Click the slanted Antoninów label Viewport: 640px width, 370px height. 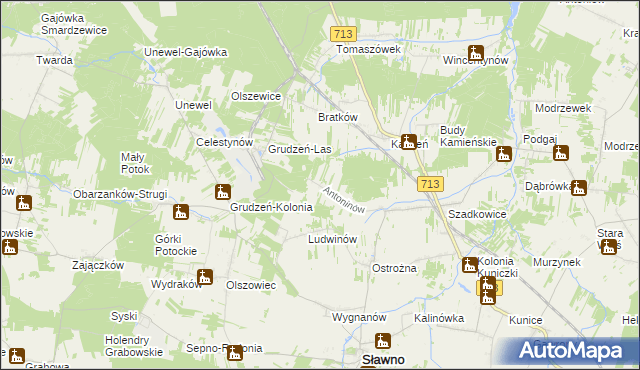pyautogui.click(x=344, y=200)
